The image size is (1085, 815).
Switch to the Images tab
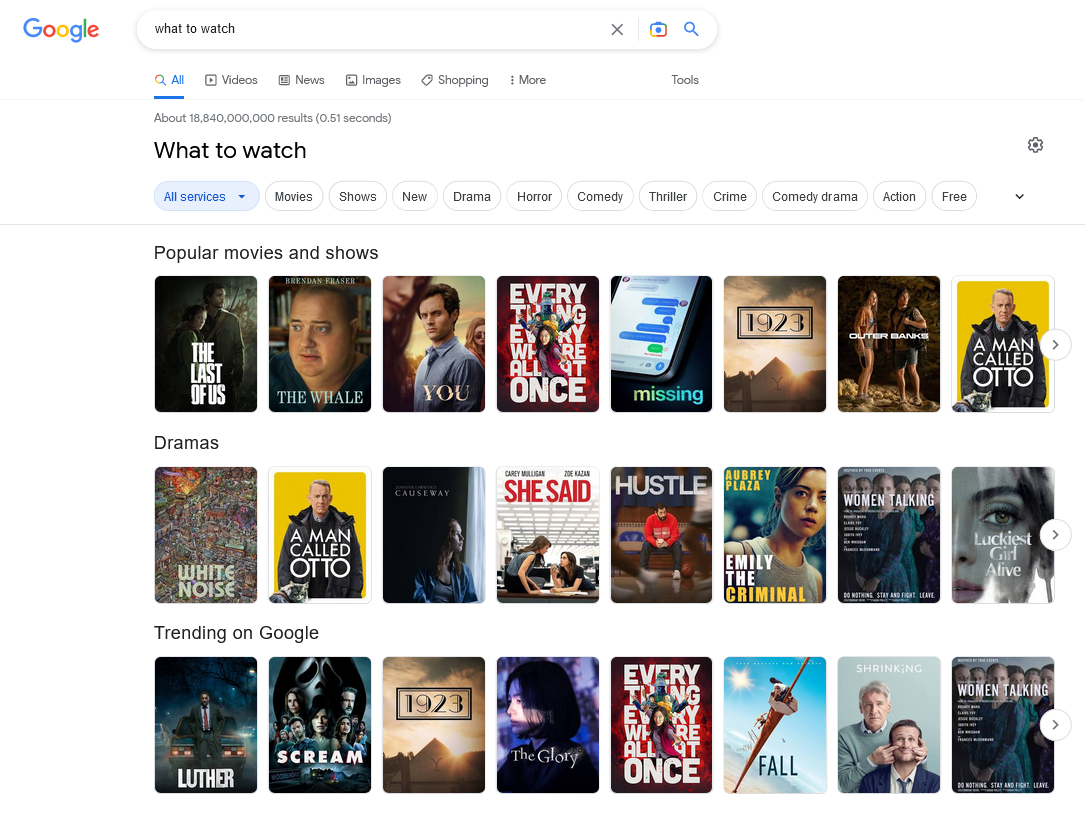click(x=373, y=80)
